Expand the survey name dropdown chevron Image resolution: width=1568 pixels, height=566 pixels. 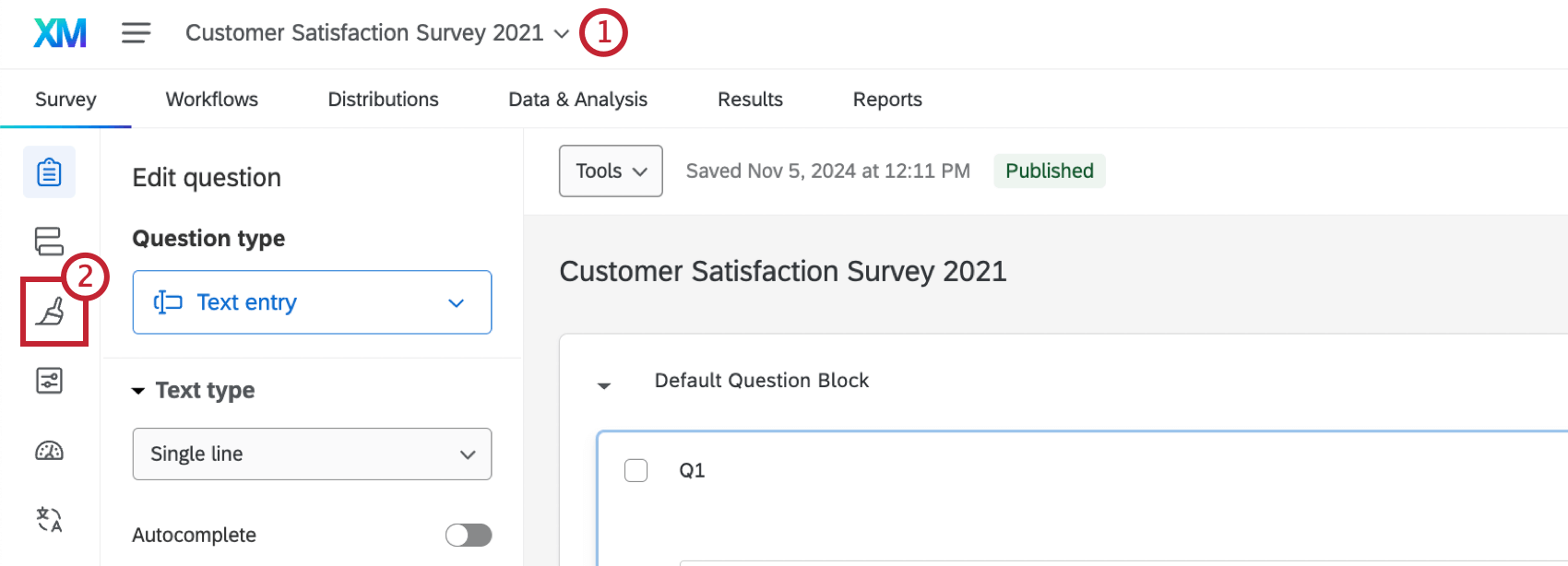coord(561,34)
